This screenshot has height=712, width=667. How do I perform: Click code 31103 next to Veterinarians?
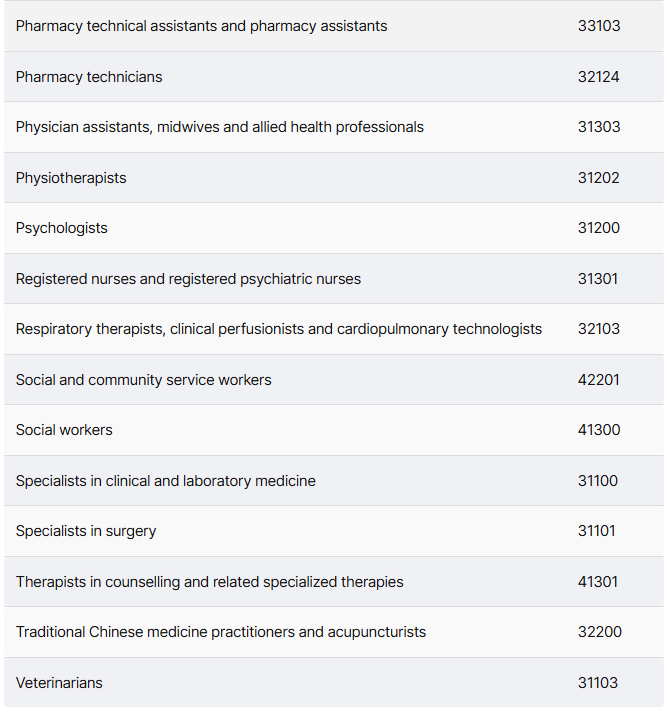[x=598, y=683]
